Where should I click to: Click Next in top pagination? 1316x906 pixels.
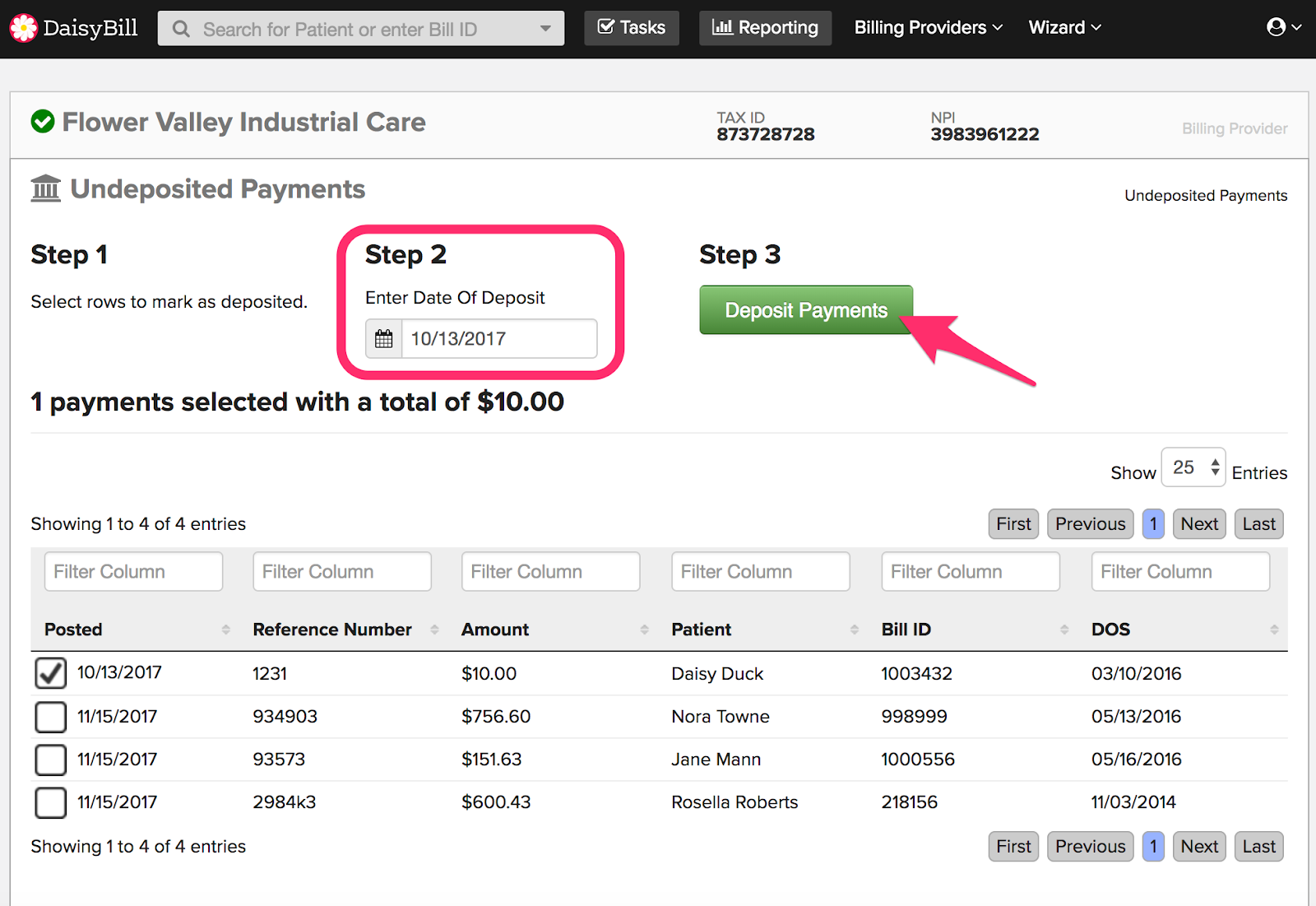[x=1199, y=524]
